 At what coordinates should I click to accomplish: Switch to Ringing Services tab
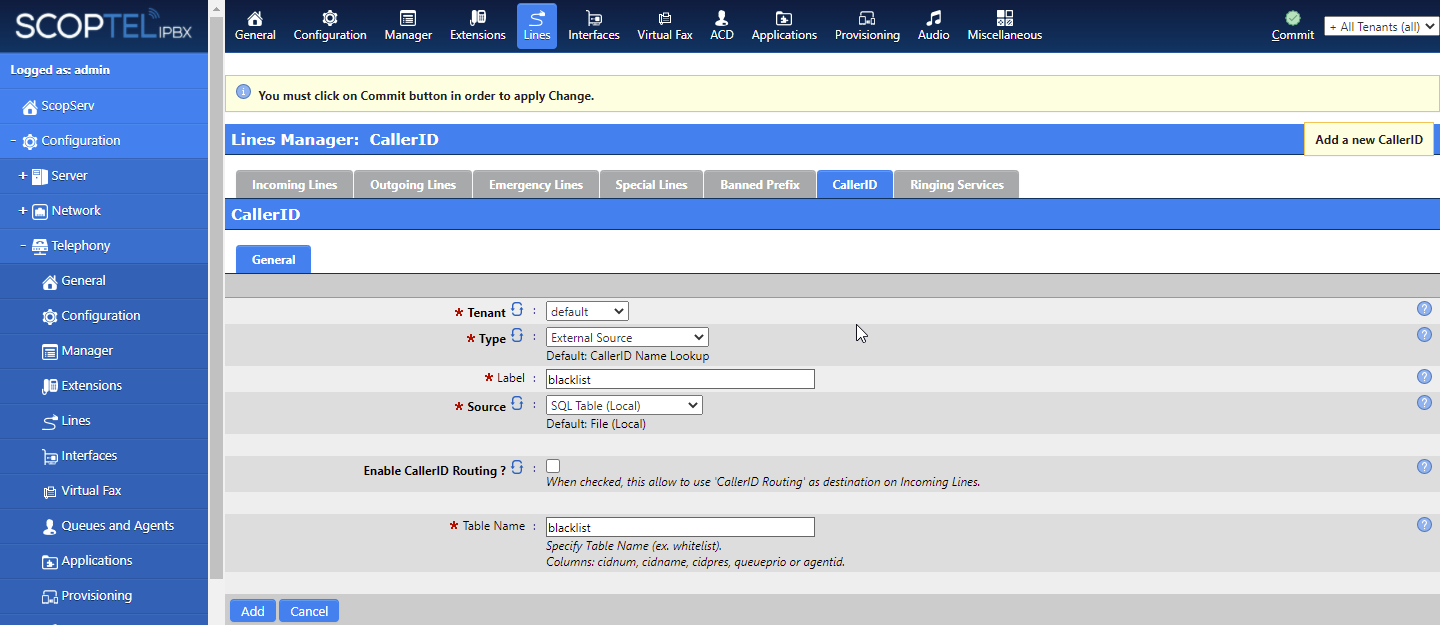[x=957, y=185]
